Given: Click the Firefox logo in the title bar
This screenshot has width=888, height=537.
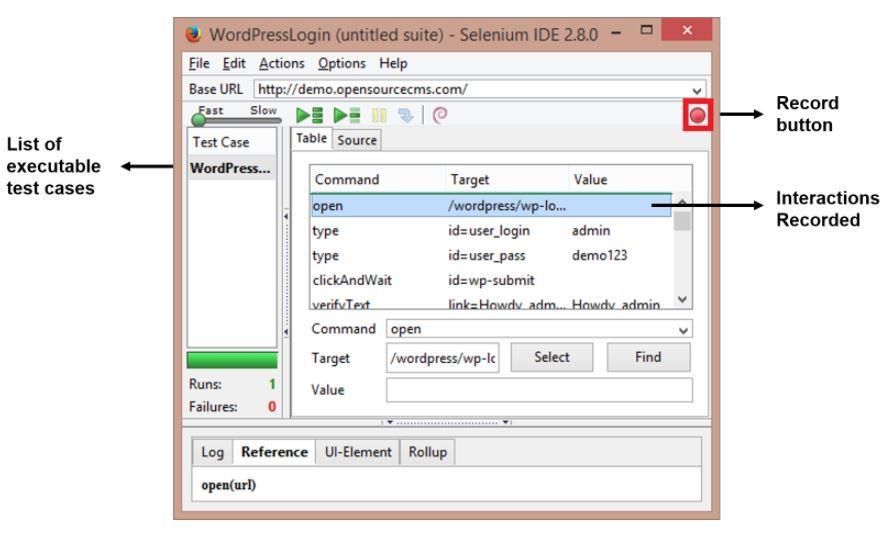Looking at the screenshot, I should (x=194, y=34).
